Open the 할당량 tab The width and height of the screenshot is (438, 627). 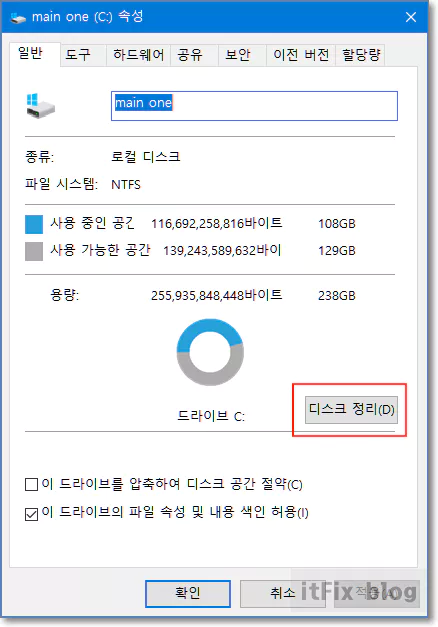(361, 55)
